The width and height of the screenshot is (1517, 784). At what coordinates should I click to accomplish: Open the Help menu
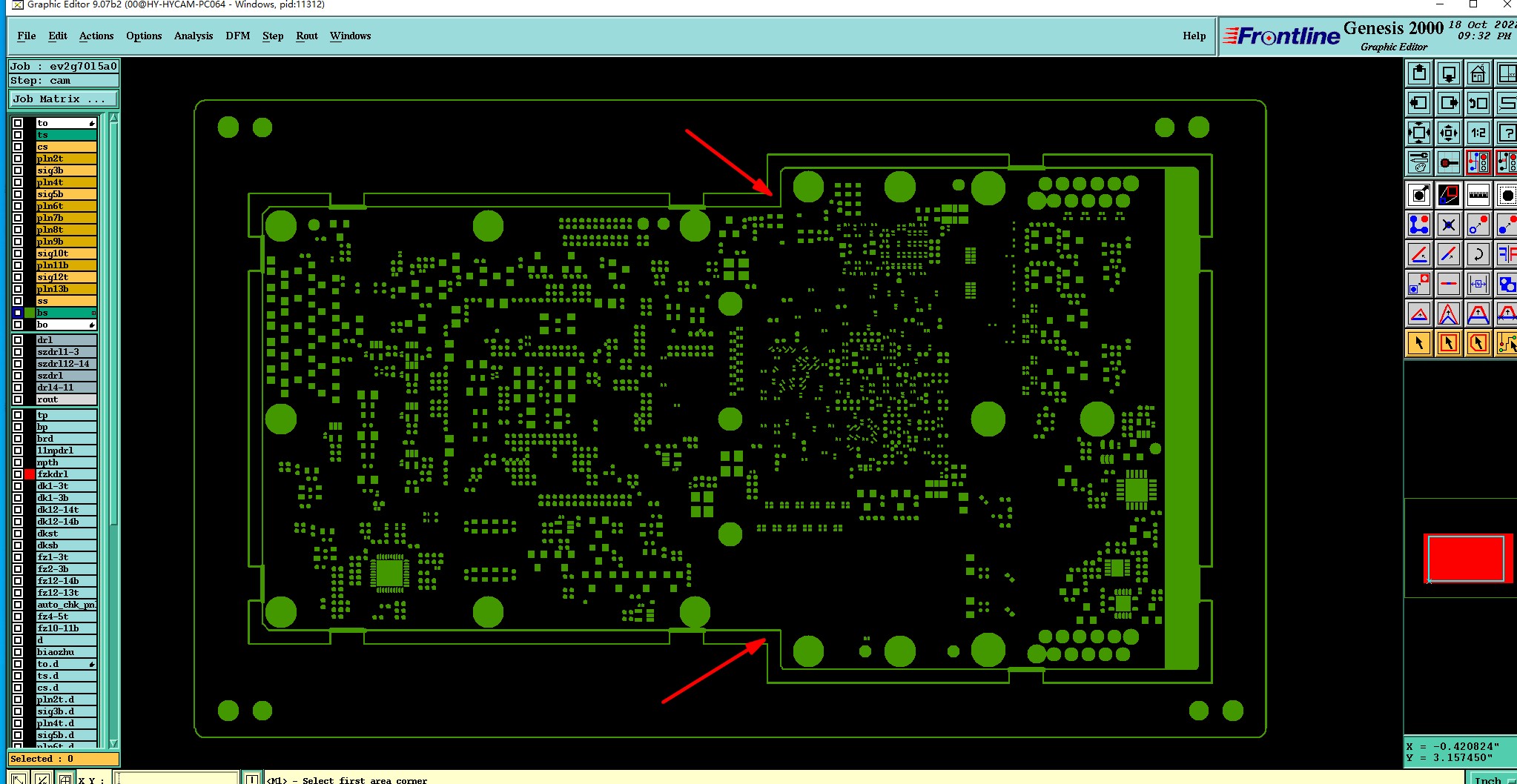pos(1194,36)
